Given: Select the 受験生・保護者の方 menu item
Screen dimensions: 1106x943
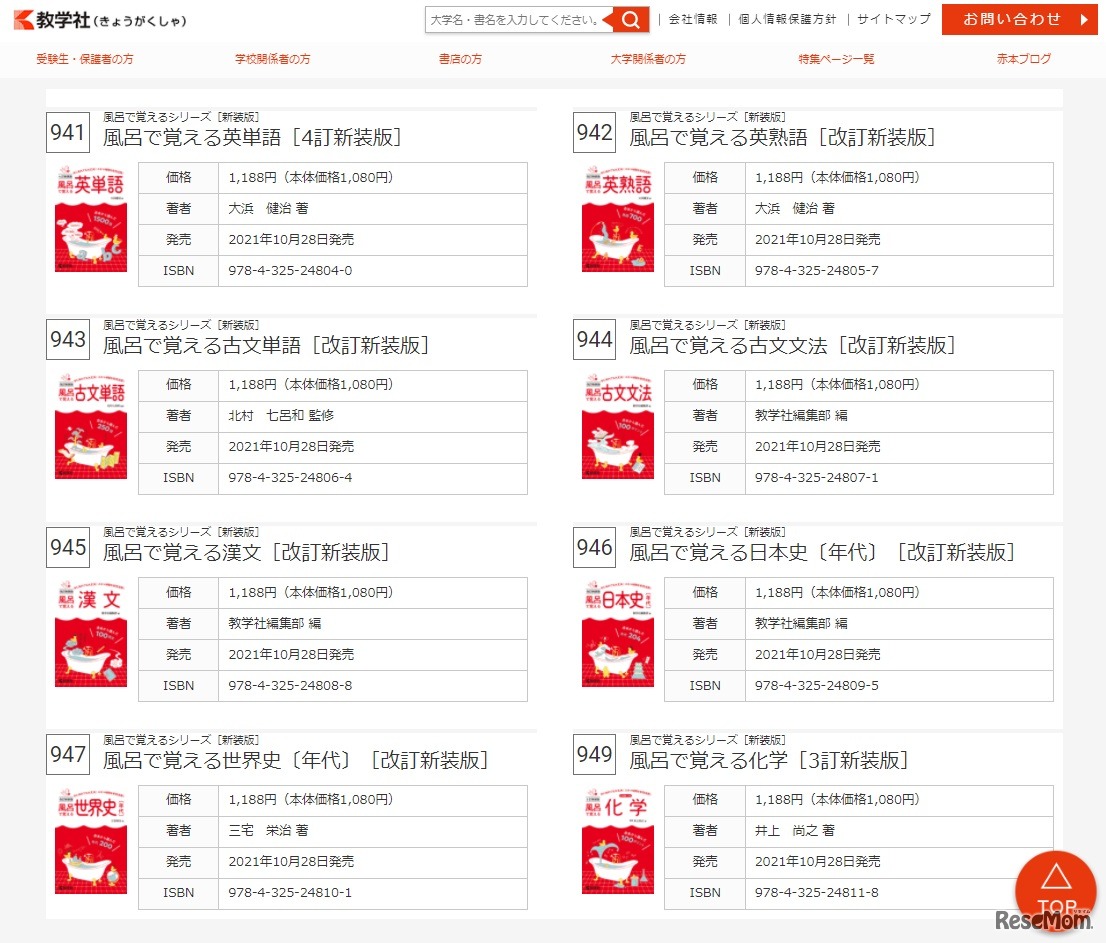Looking at the screenshot, I should 85,59.
